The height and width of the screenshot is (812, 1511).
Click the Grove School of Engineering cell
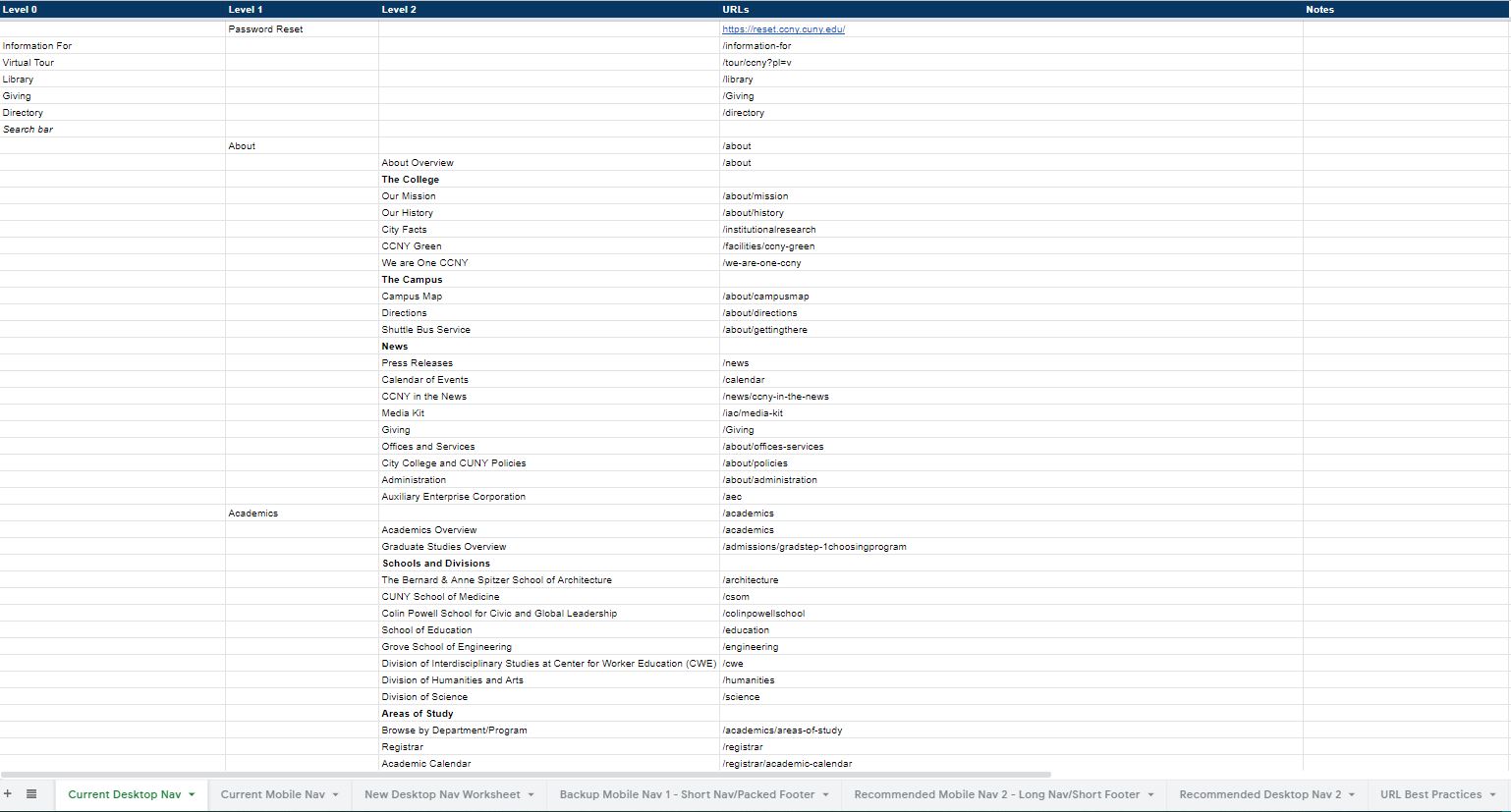click(549, 647)
